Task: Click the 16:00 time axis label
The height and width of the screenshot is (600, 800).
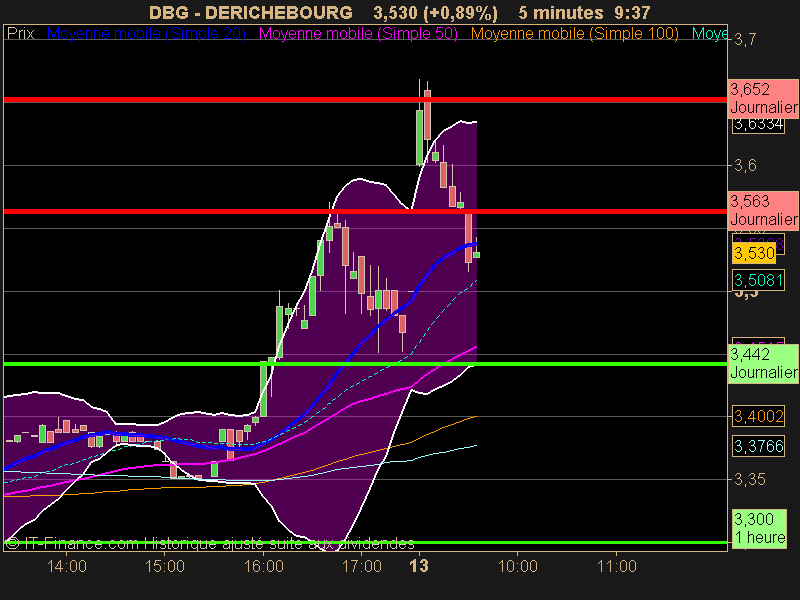Action: (264, 566)
